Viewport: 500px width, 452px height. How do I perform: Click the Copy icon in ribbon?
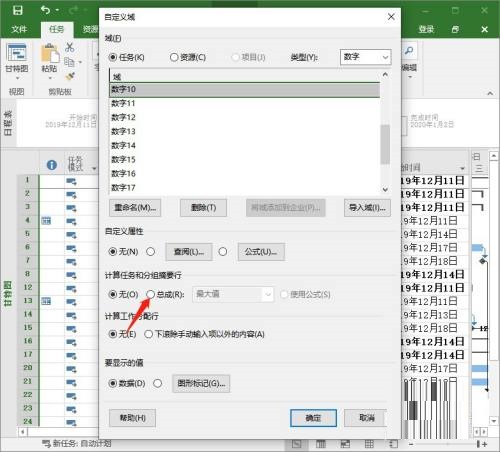[69, 62]
